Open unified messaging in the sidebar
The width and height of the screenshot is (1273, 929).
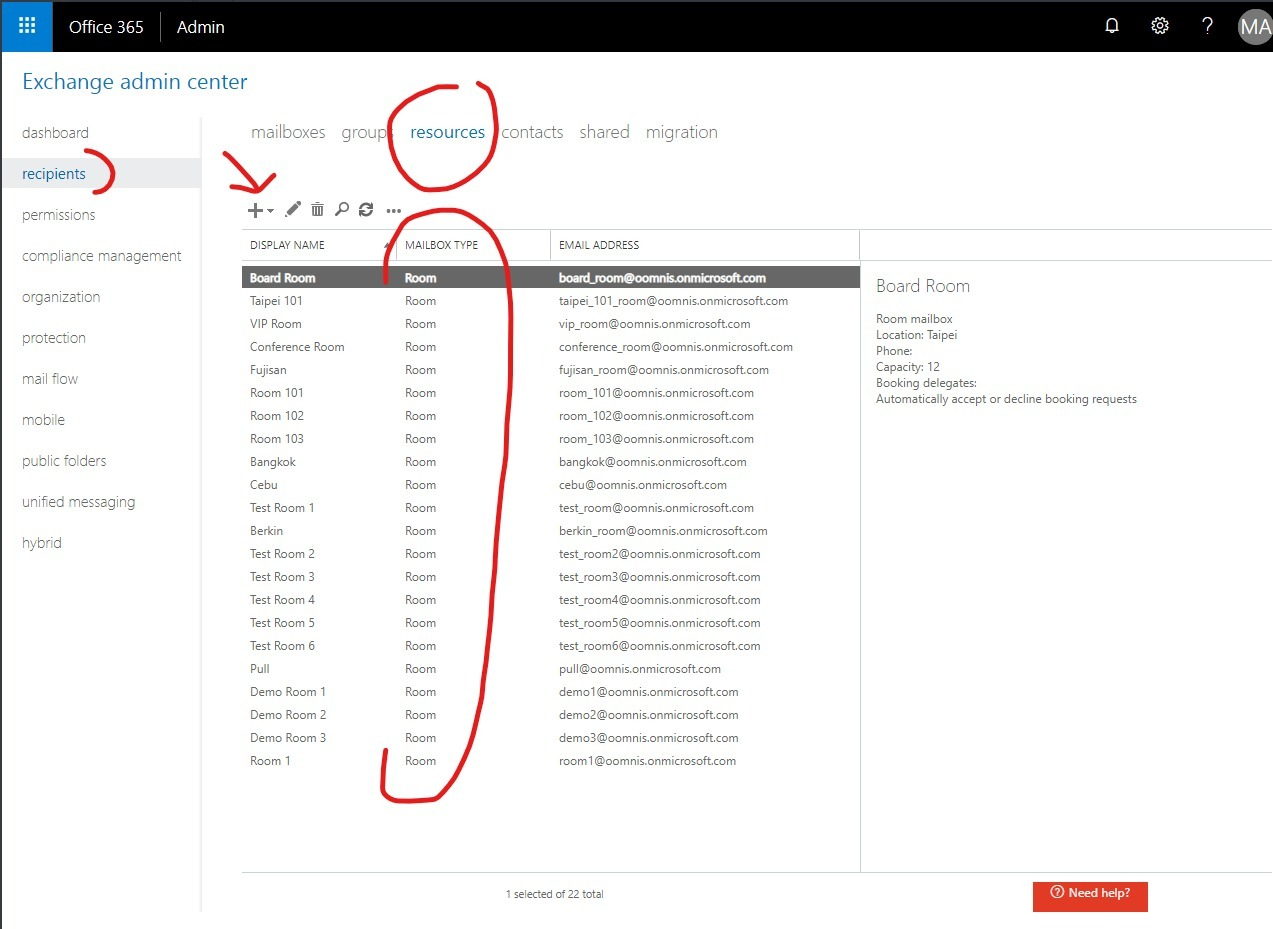pos(78,502)
